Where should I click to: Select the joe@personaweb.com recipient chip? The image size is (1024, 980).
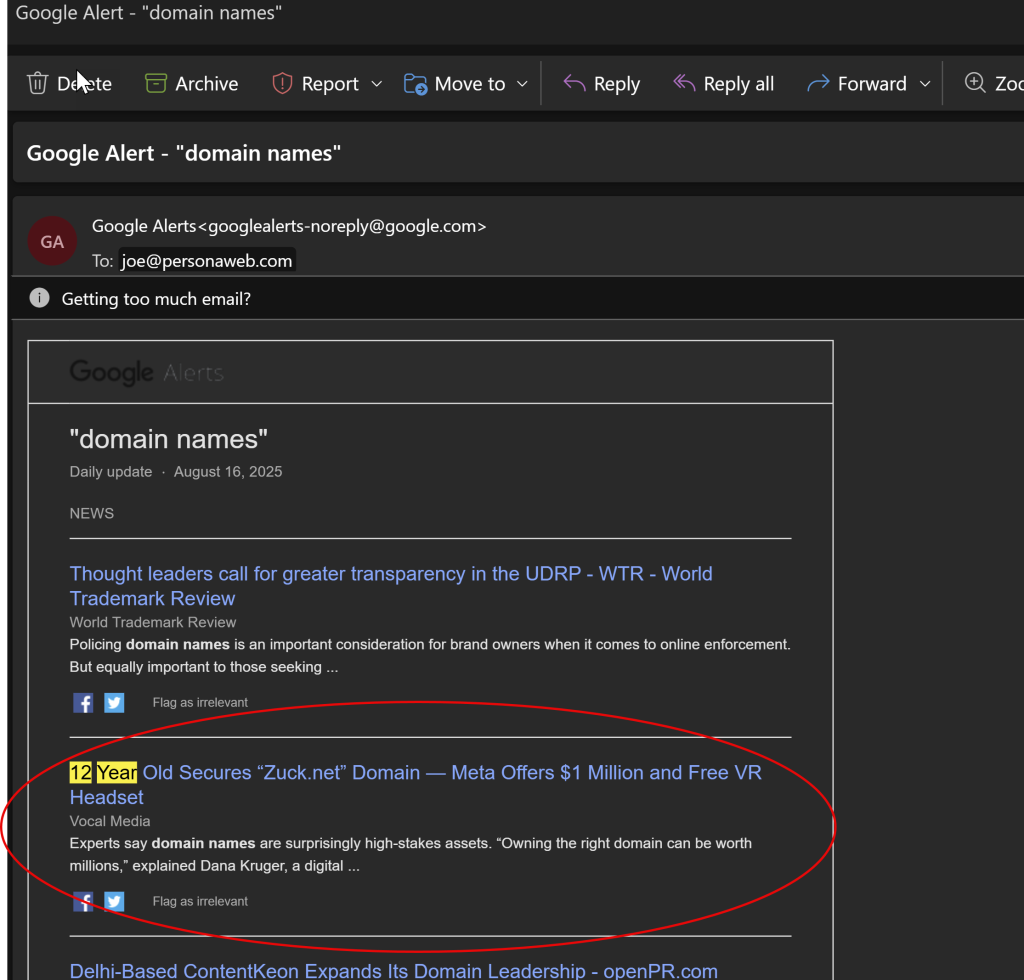pyautogui.click(x=207, y=261)
